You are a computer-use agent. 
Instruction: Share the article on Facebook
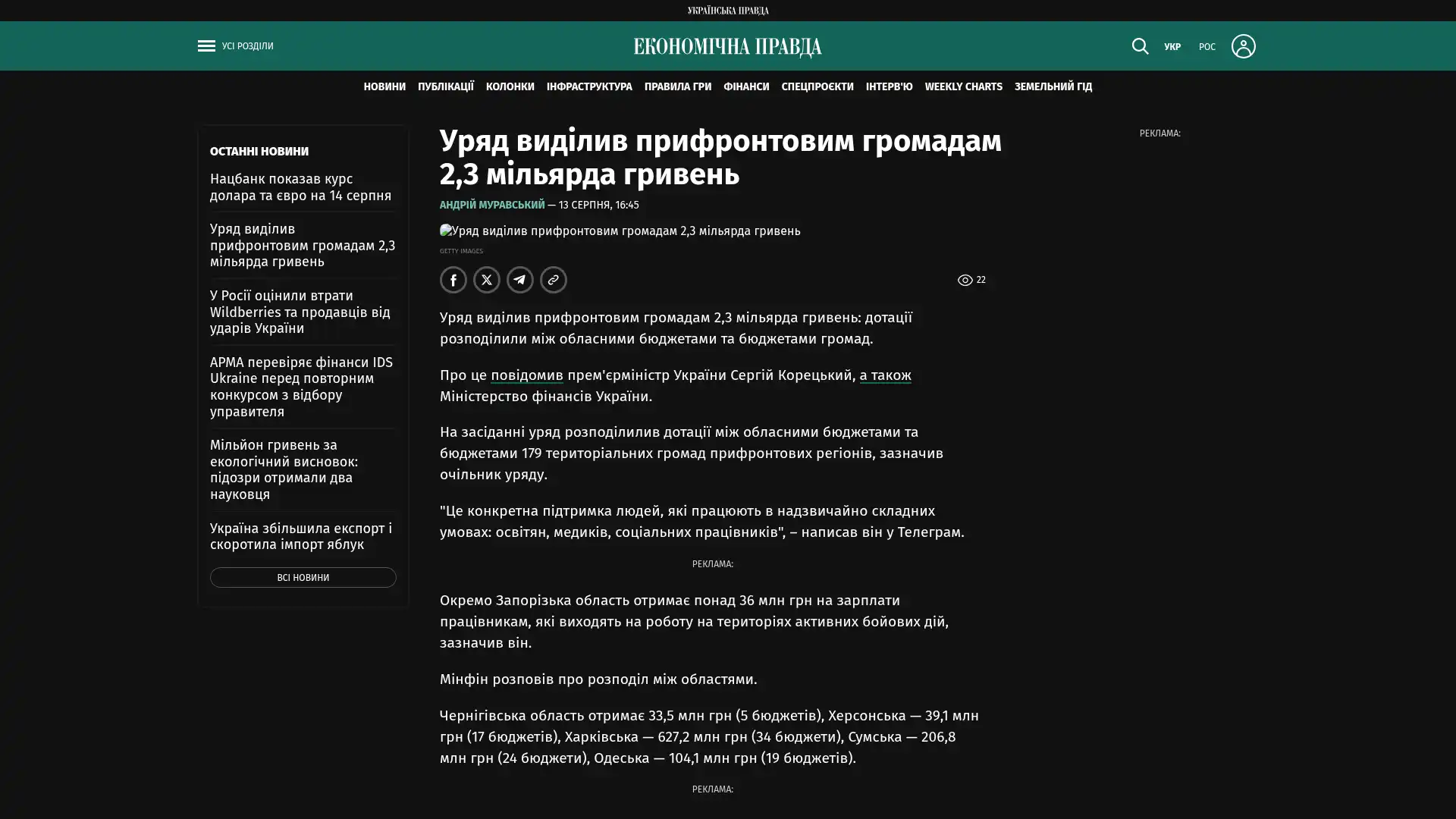point(453,280)
